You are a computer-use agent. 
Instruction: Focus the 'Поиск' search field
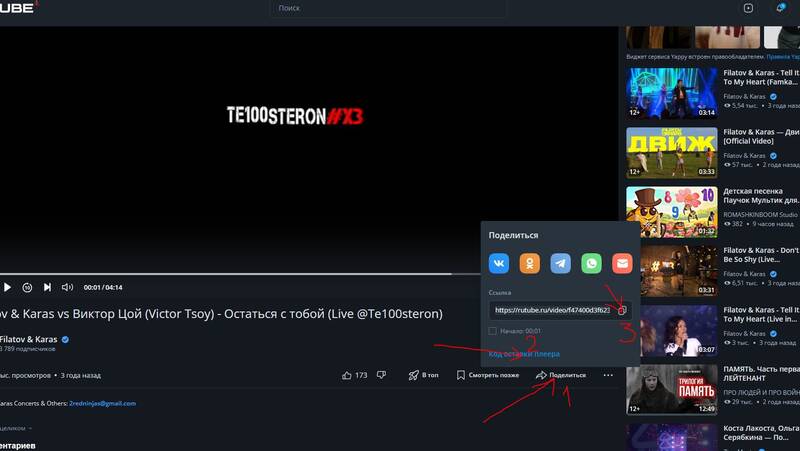pos(389,8)
